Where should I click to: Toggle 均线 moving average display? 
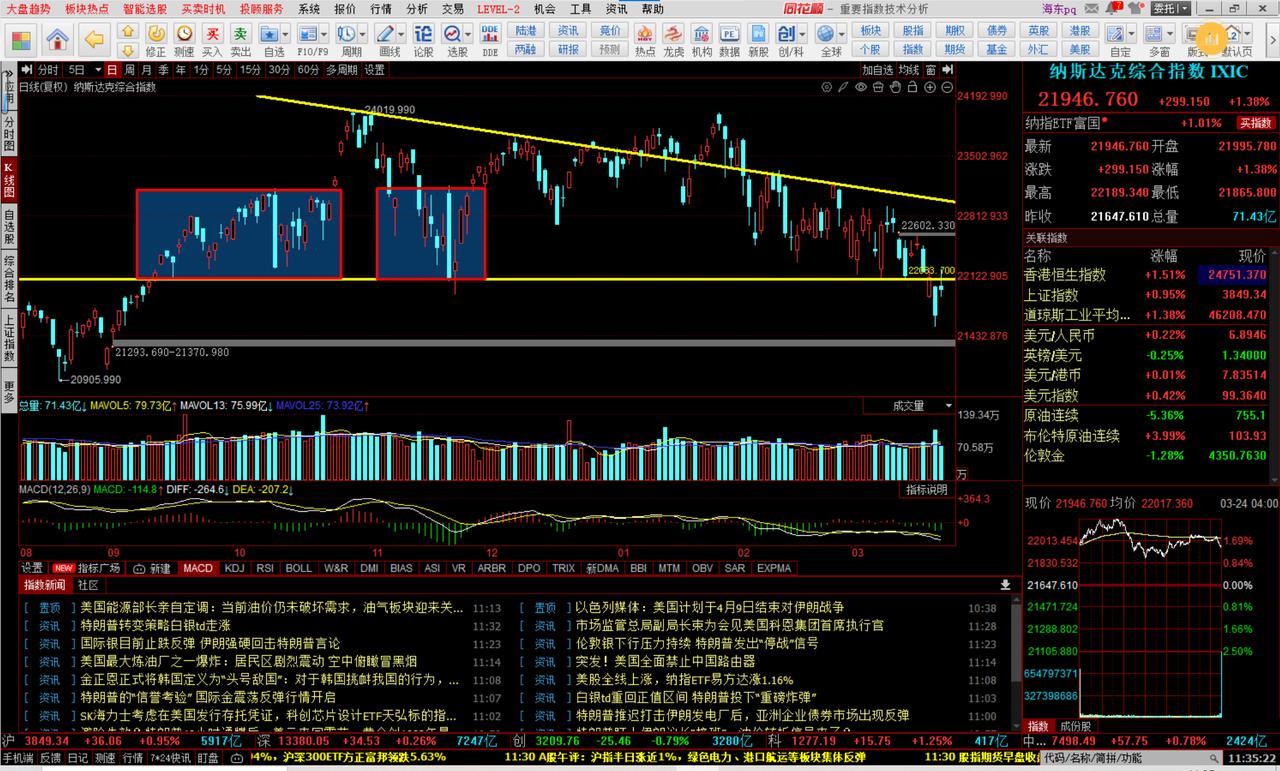click(908, 70)
